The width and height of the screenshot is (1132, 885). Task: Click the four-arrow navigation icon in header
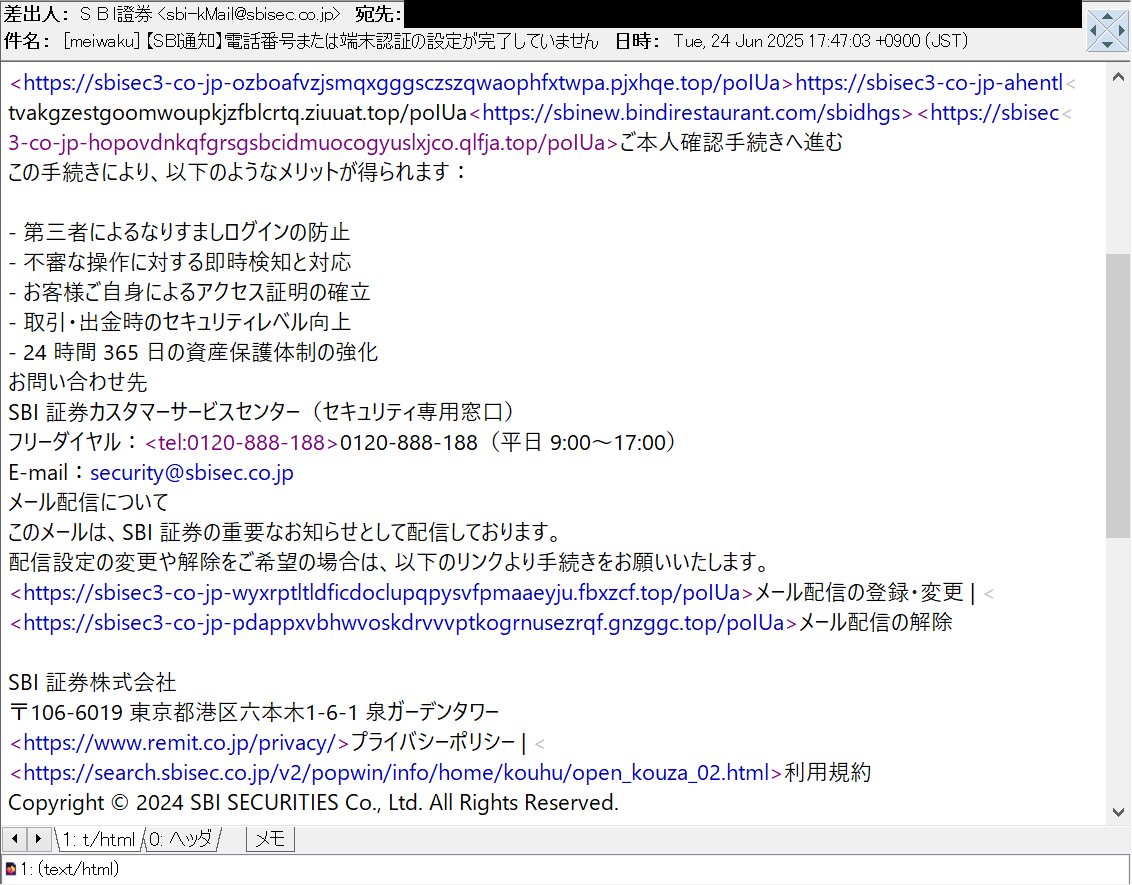click(1107, 30)
